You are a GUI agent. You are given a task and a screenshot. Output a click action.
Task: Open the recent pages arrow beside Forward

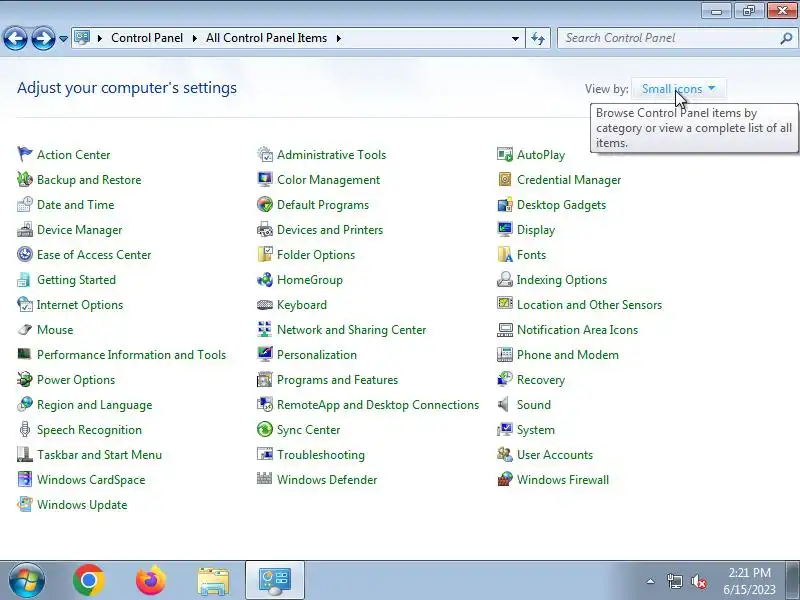[x=63, y=39]
